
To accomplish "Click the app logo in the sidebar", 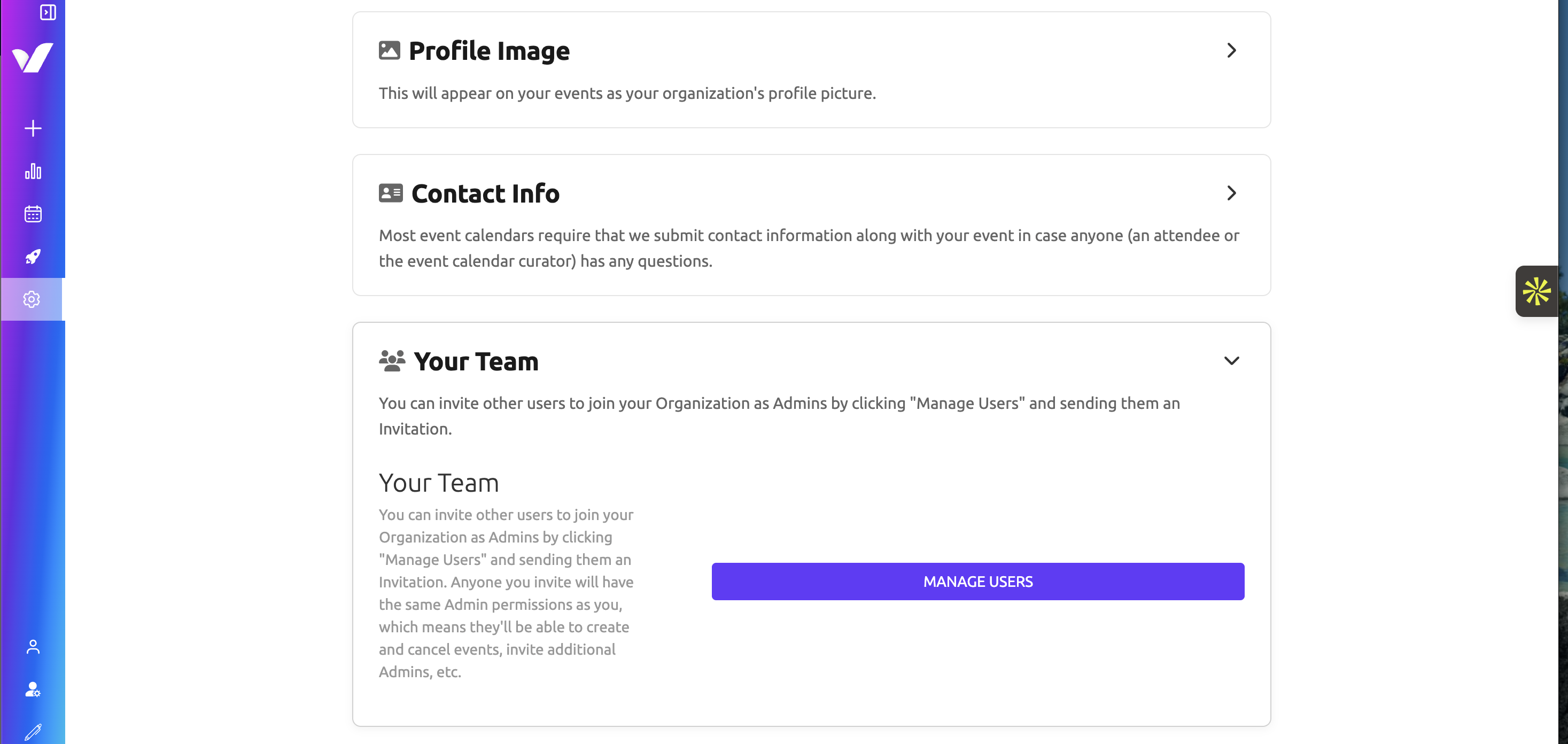I will point(33,58).
